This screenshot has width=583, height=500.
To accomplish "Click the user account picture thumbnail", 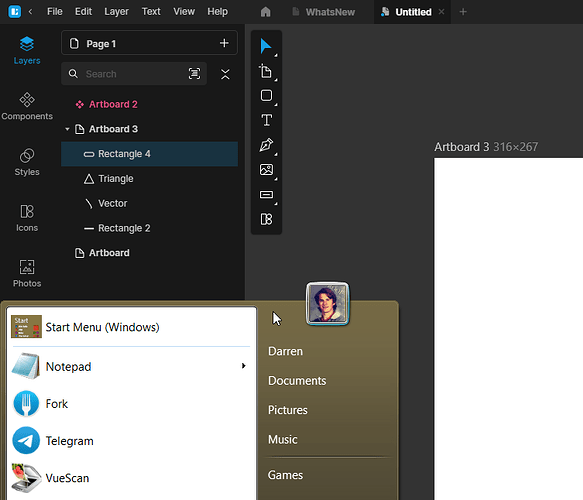I will [x=327, y=303].
